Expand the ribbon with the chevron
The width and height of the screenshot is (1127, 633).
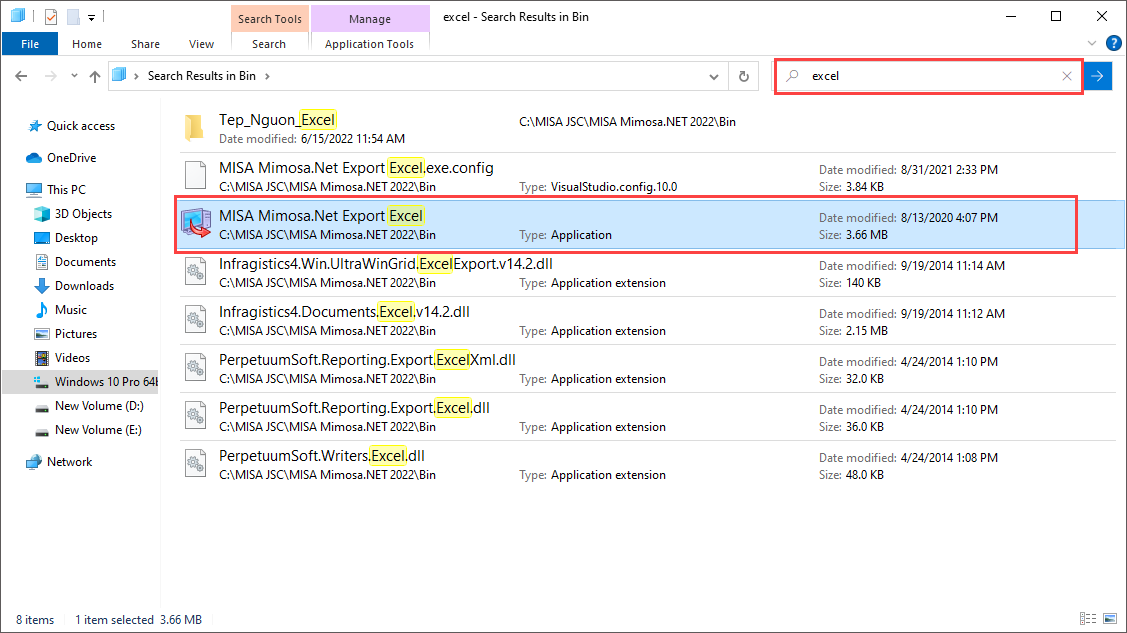(x=1092, y=44)
